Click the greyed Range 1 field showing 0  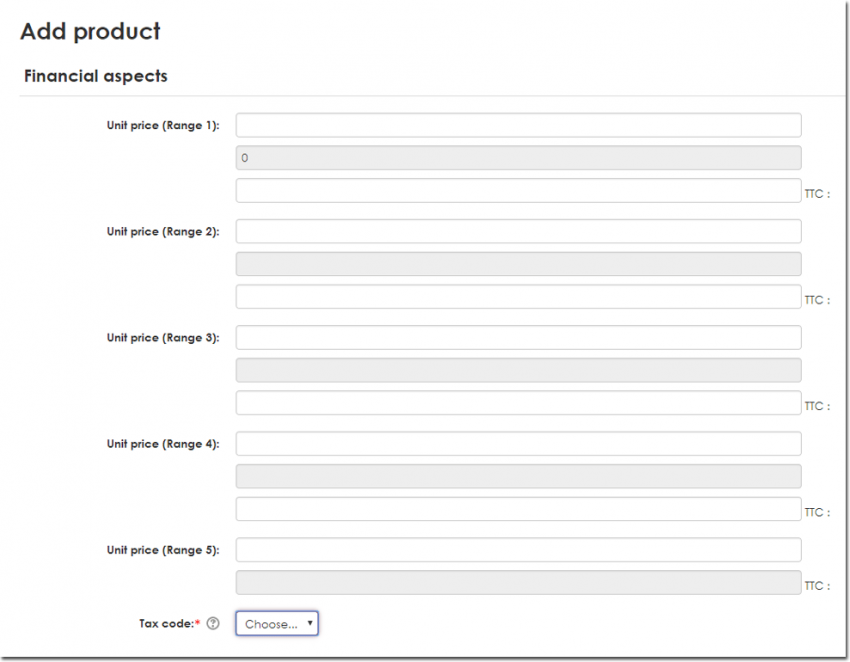coord(518,158)
